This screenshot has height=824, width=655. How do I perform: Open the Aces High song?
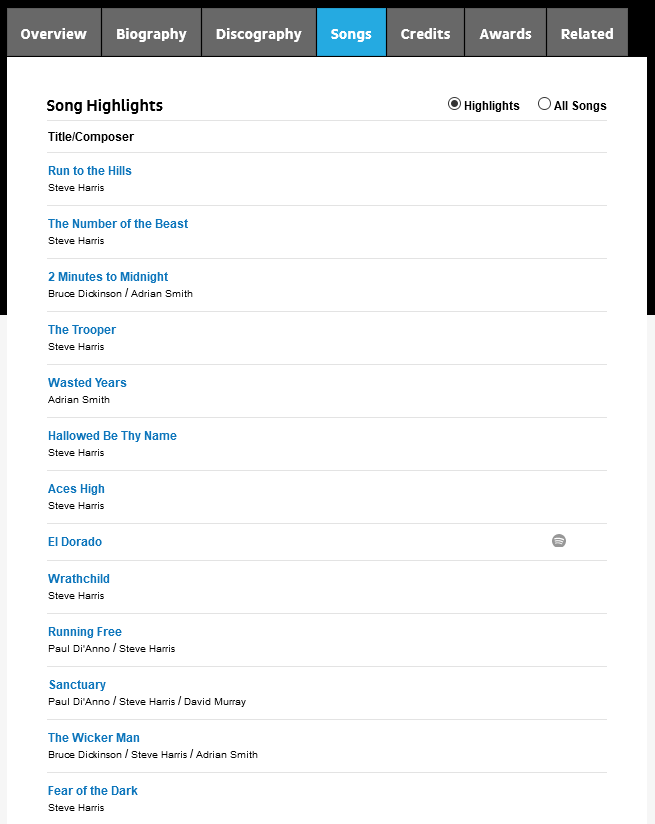(x=76, y=489)
